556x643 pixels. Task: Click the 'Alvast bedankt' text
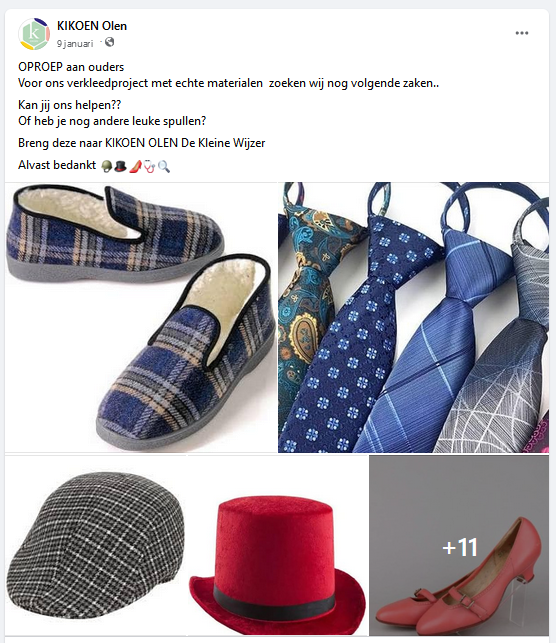57,165
